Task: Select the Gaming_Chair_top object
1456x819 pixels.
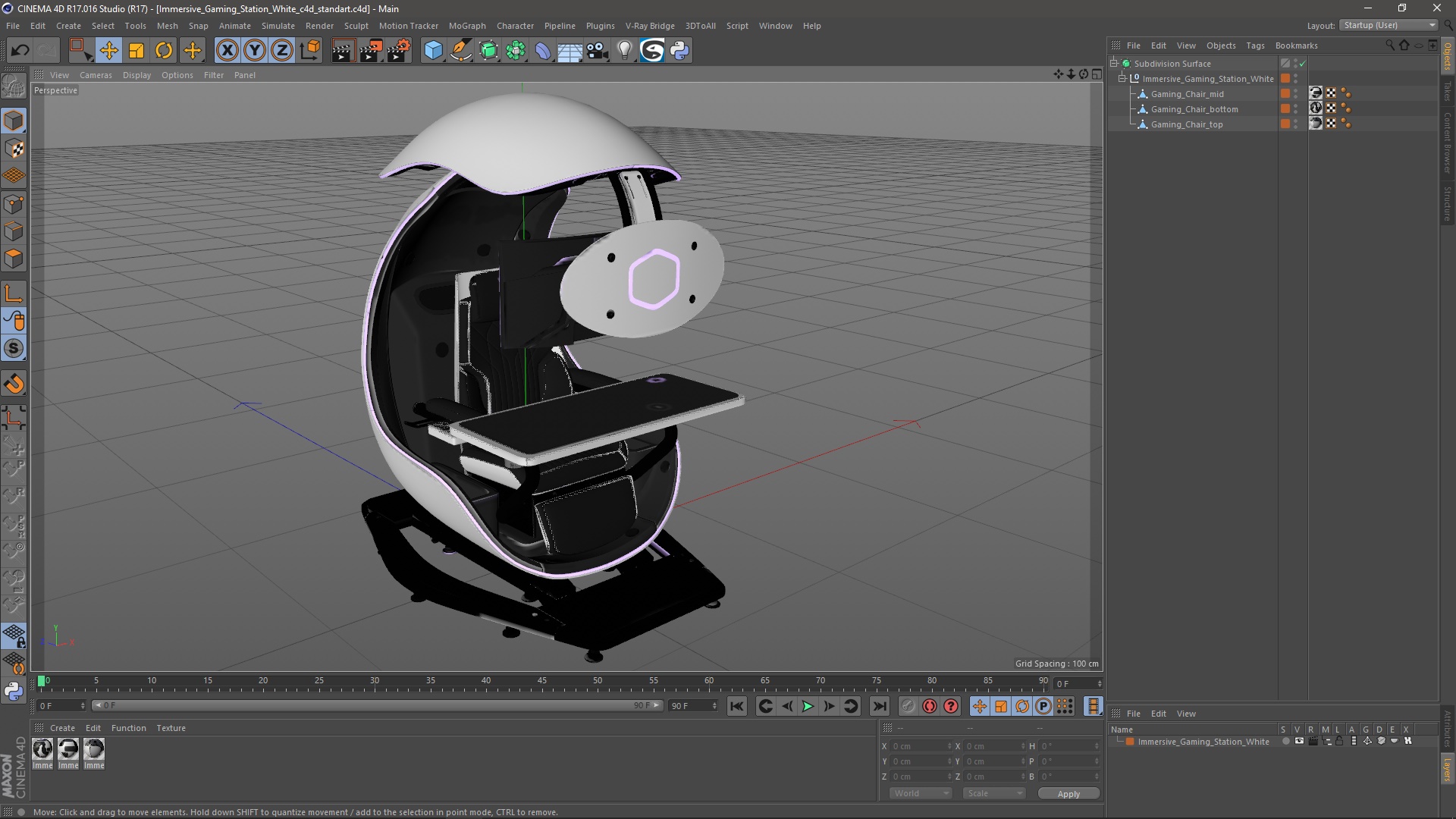Action: coord(1187,124)
